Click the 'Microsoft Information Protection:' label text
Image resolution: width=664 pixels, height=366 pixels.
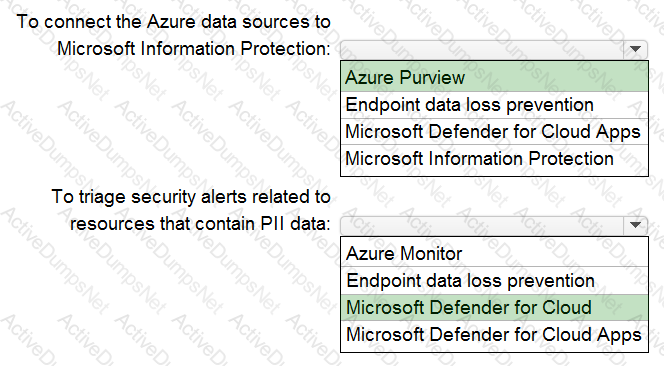pos(194,49)
